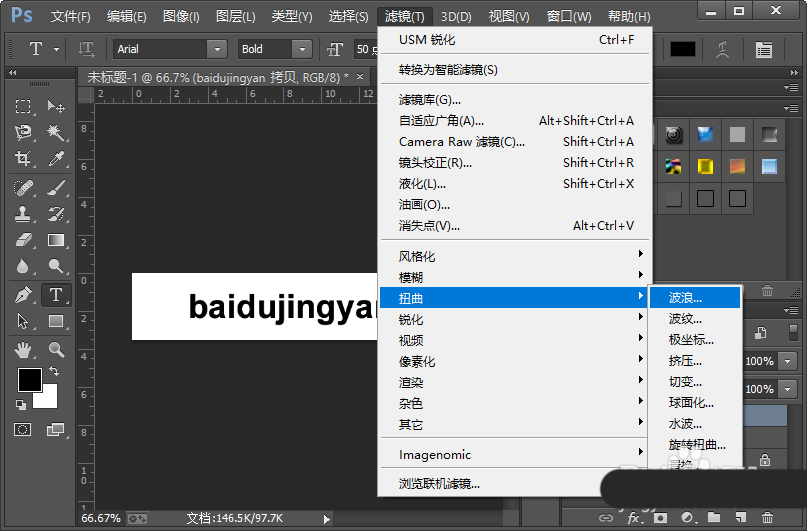Click the black text color swatch
This screenshot has height=531, width=807.
(682, 49)
